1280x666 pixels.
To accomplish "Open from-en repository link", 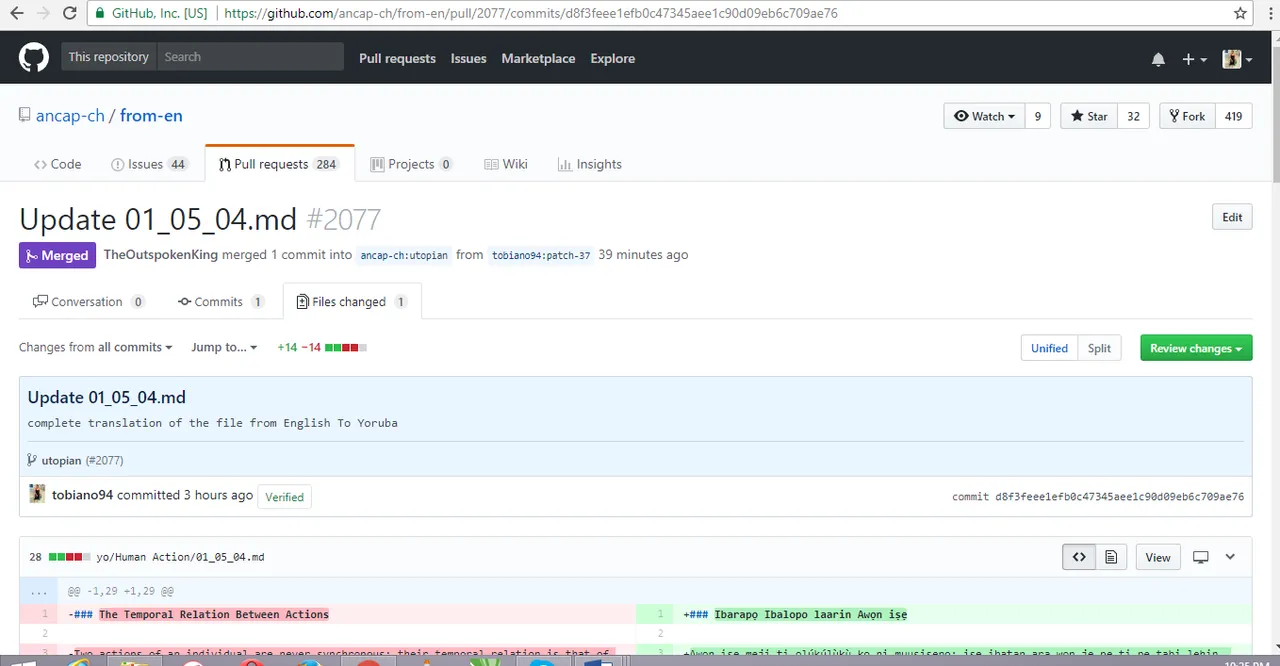I will (x=151, y=115).
